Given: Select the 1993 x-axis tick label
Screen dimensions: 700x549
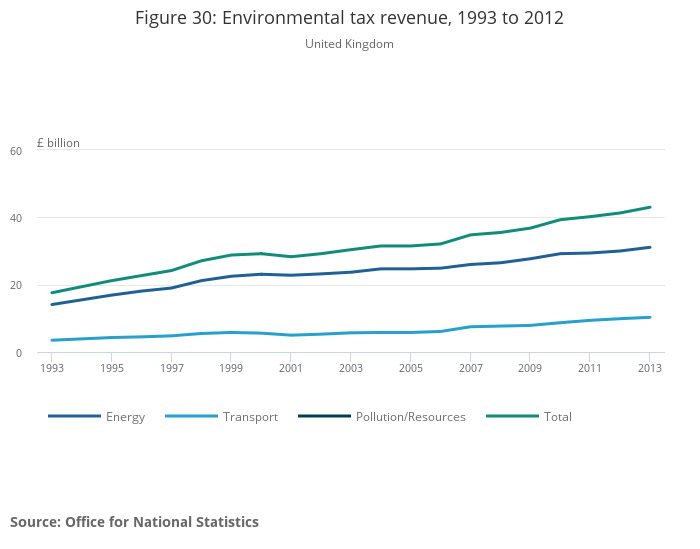Looking at the screenshot, I should pos(52,368).
